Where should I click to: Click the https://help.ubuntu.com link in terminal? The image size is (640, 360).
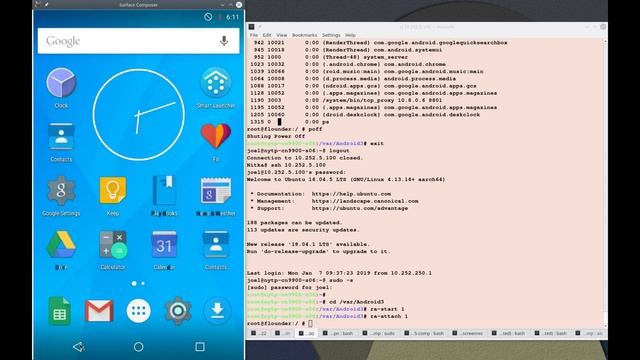tap(351, 194)
